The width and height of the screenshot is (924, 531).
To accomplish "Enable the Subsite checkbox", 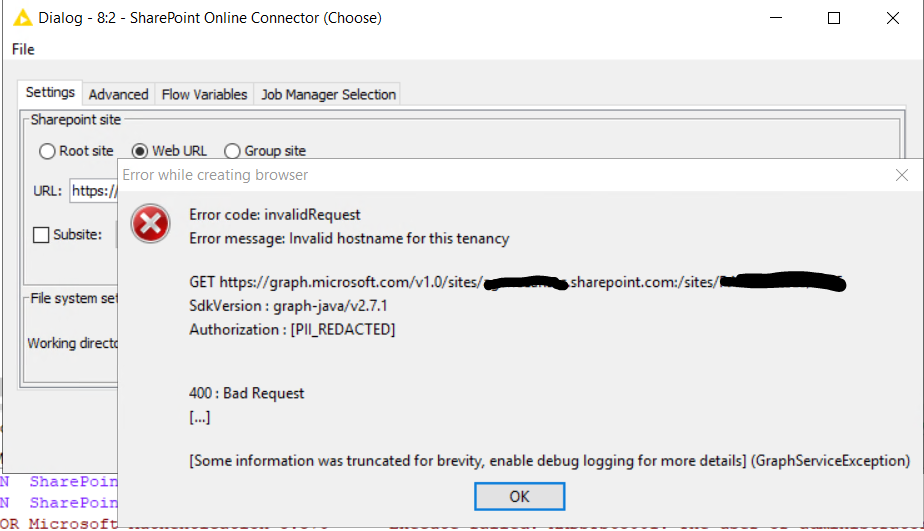I will tap(41, 235).
